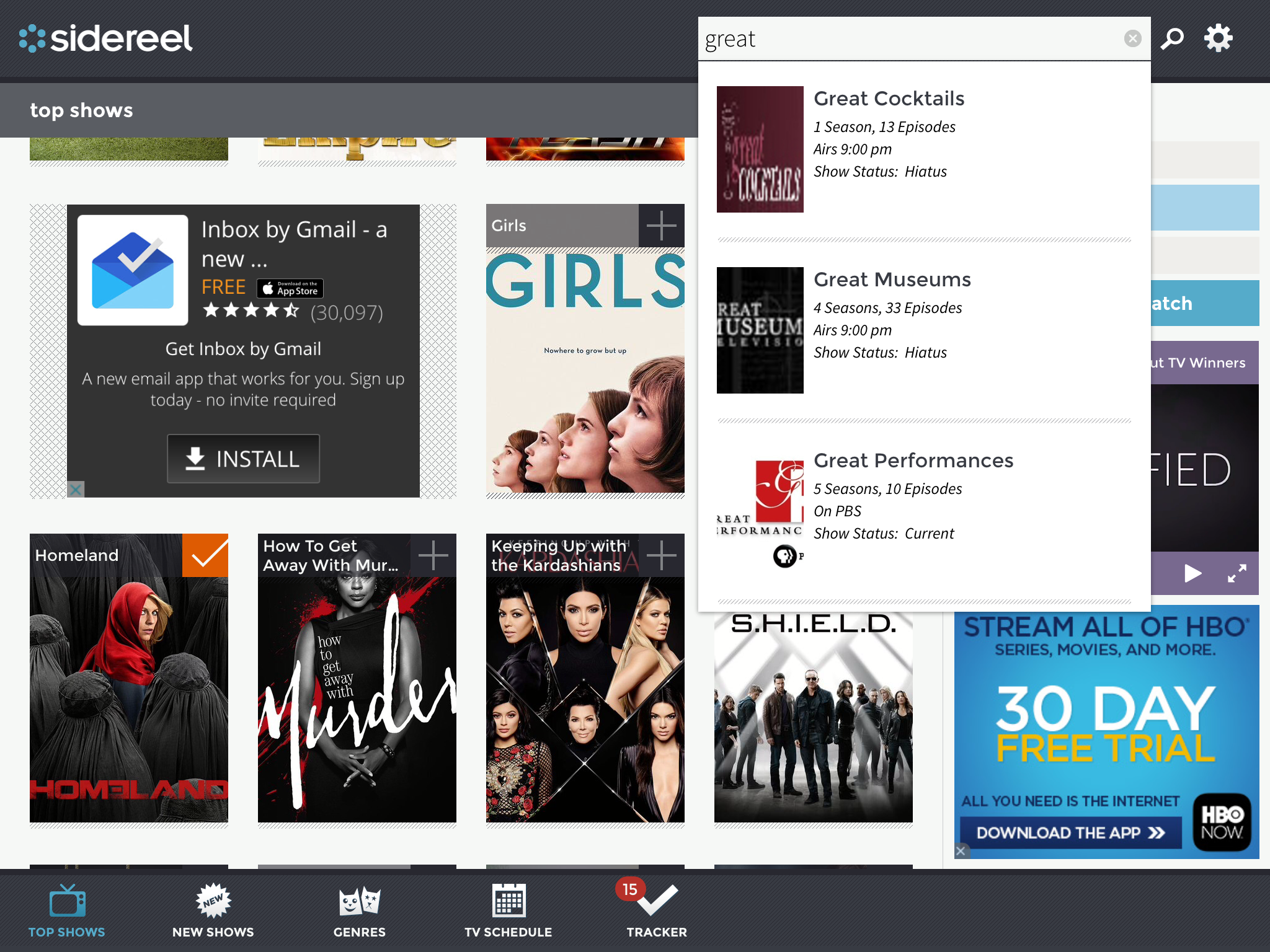The height and width of the screenshot is (952, 1270).
Task: Click the HBO NOW logo
Action: (x=1222, y=822)
